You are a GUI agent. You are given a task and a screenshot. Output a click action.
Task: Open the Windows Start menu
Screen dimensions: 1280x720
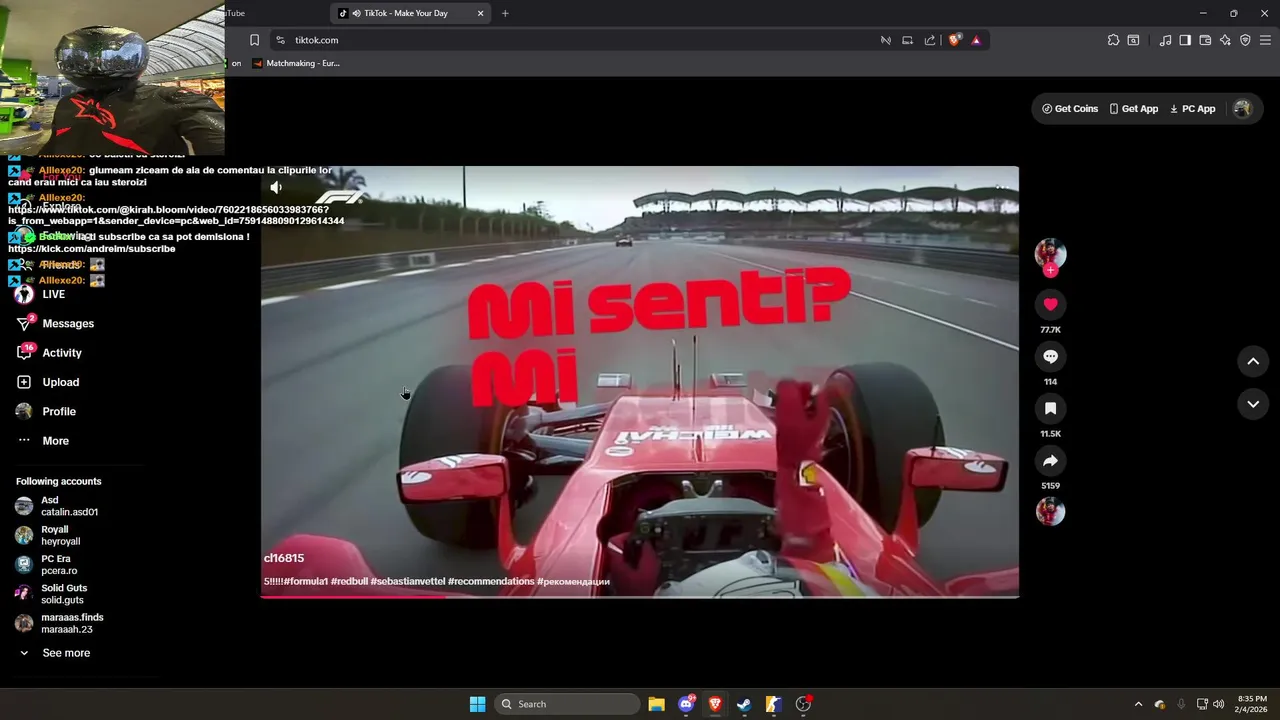477,704
